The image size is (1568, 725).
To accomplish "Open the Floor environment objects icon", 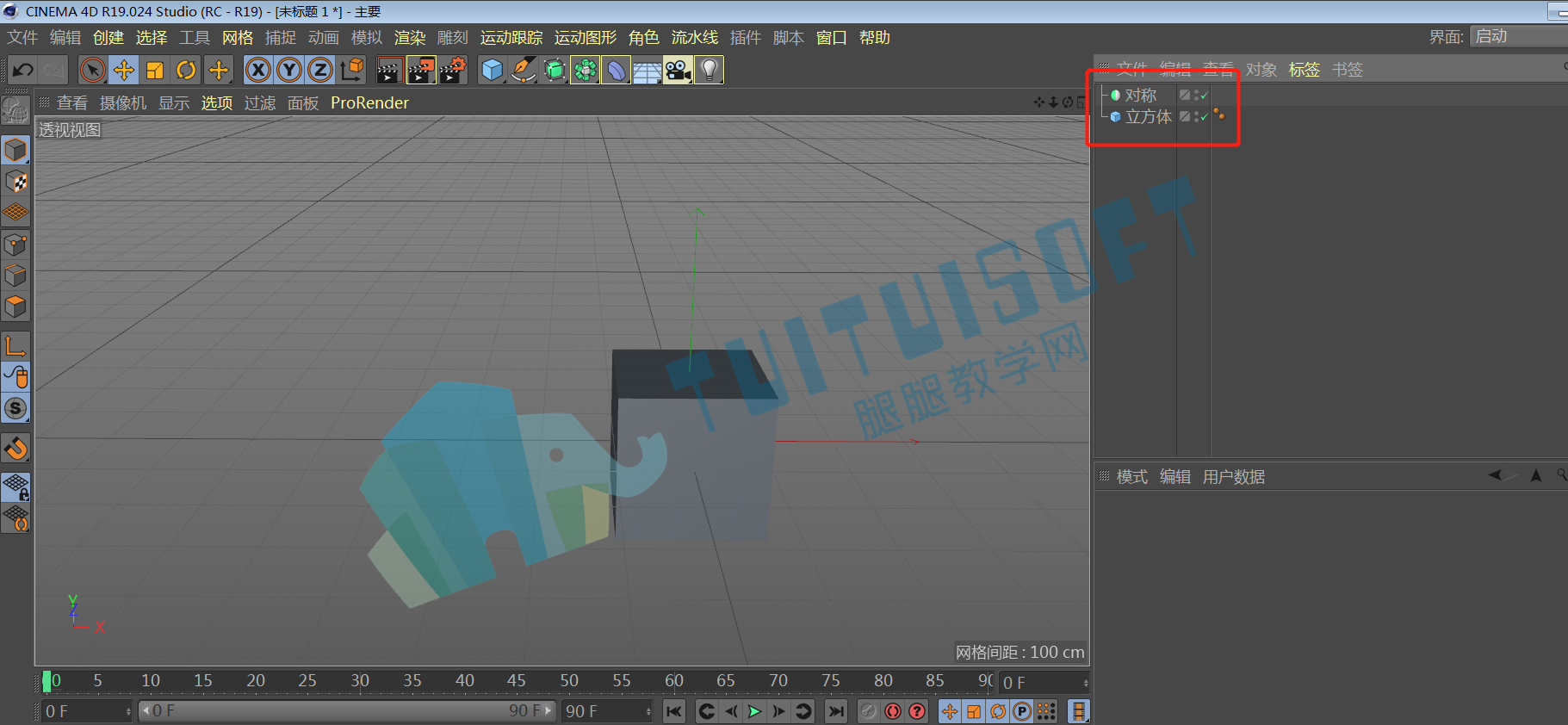I will 647,71.
